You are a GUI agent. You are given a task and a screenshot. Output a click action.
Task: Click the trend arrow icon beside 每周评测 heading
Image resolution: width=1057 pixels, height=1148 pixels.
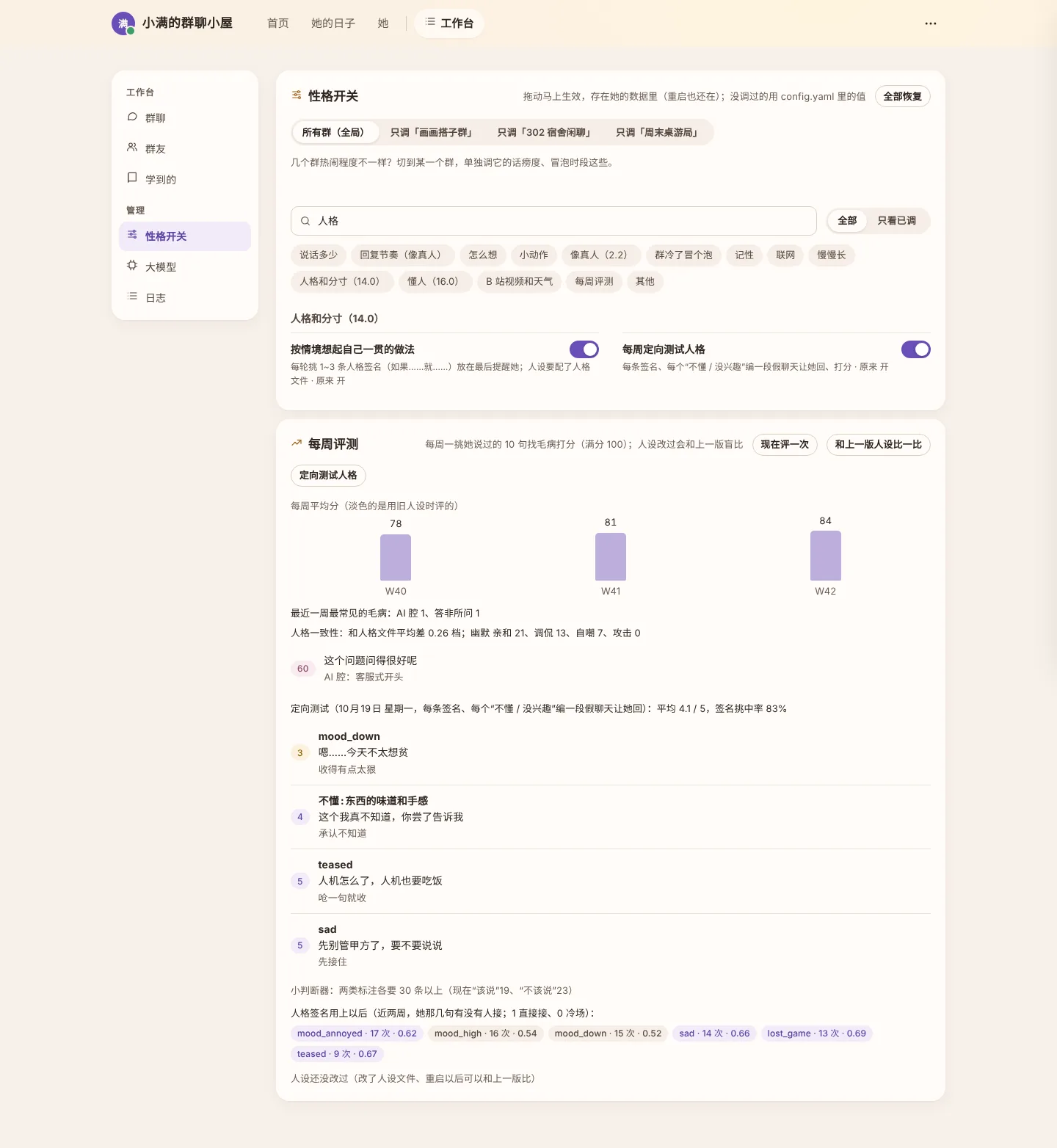tap(297, 443)
